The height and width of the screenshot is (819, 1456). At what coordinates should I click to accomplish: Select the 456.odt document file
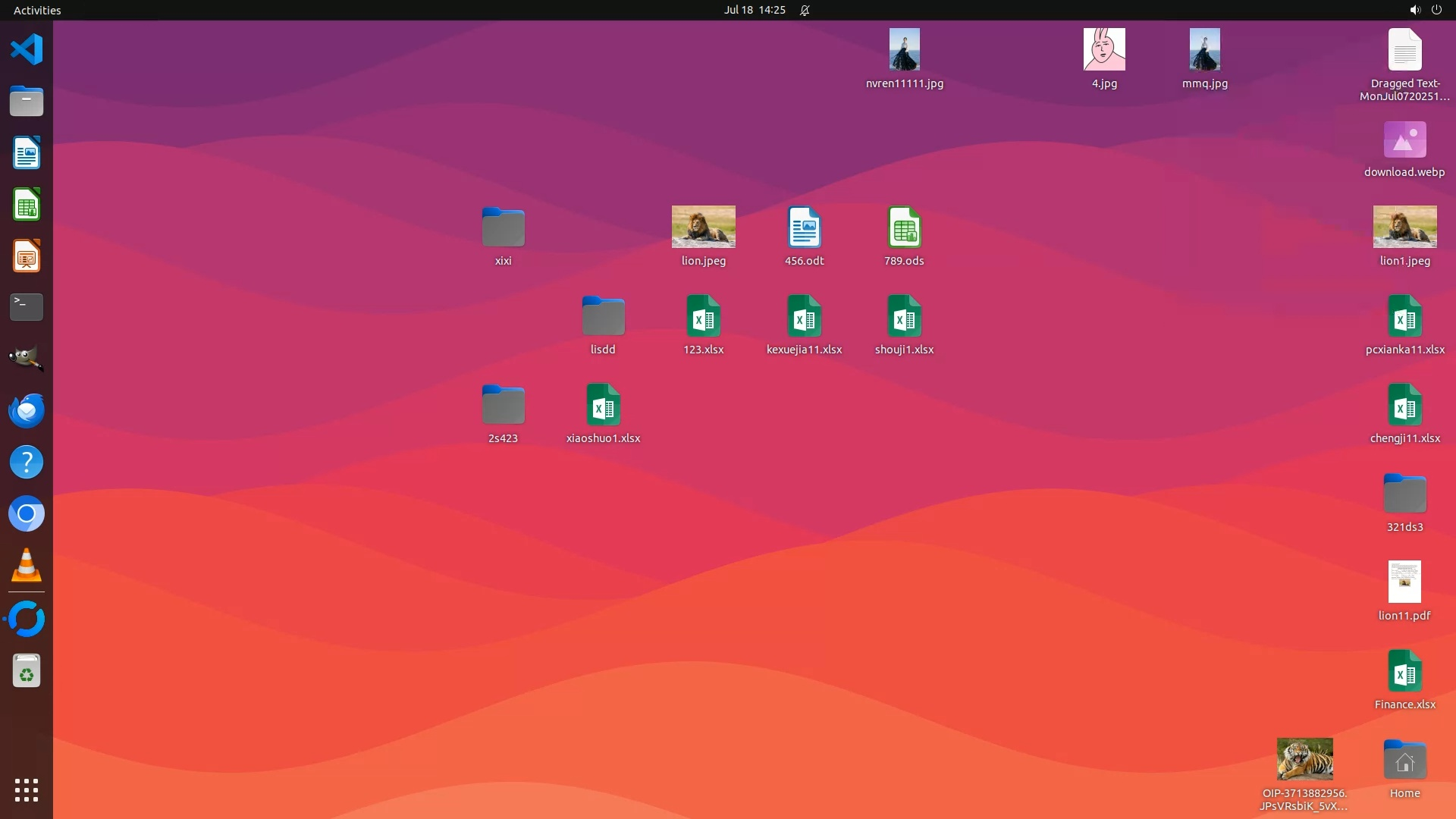tap(804, 227)
